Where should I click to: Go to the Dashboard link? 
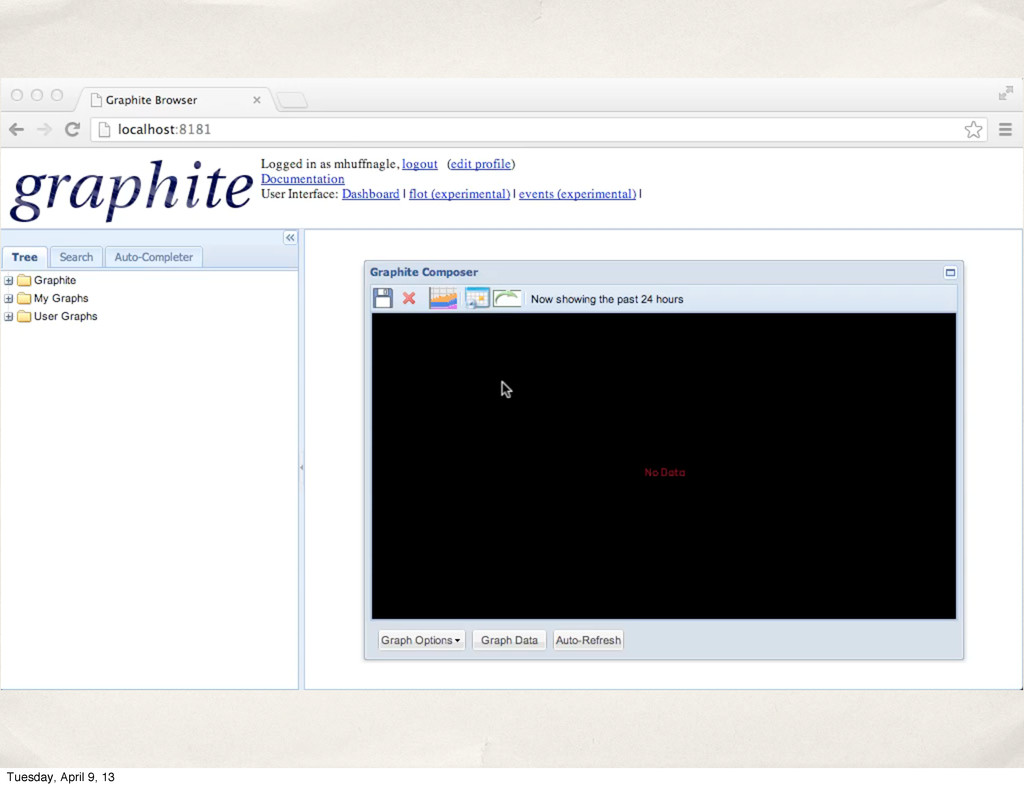tap(371, 194)
